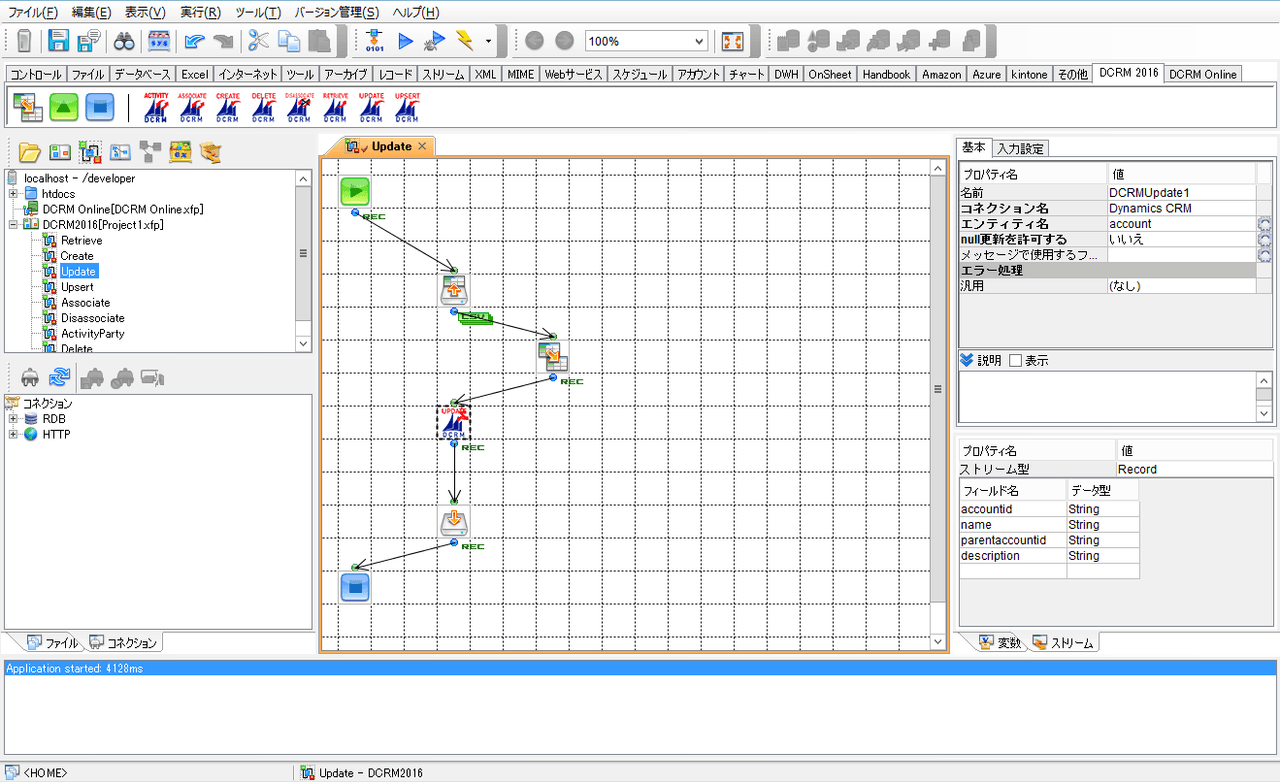Click the yellow lightning bolt icon
The image size is (1280, 782).
click(x=465, y=41)
